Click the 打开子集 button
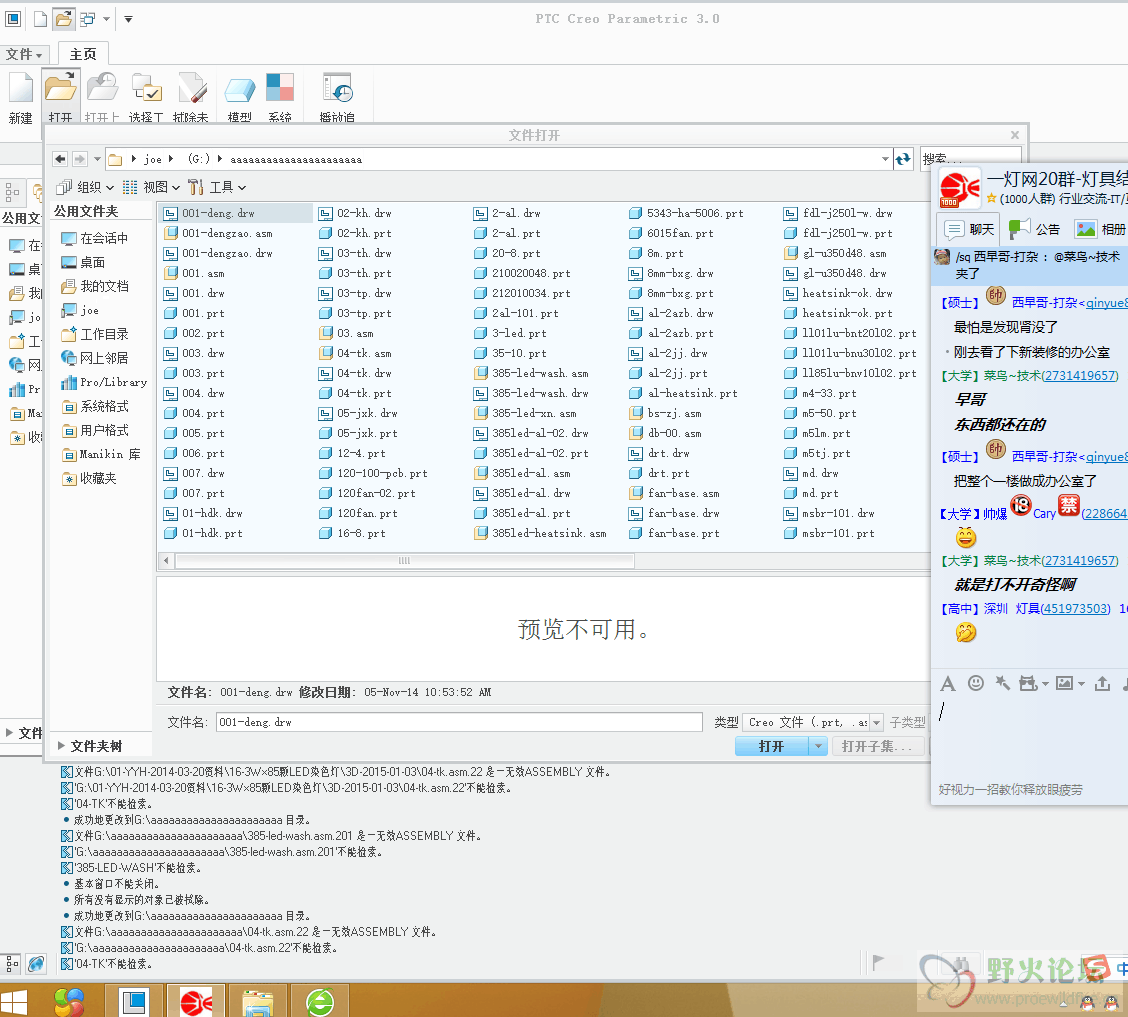 (x=878, y=747)
